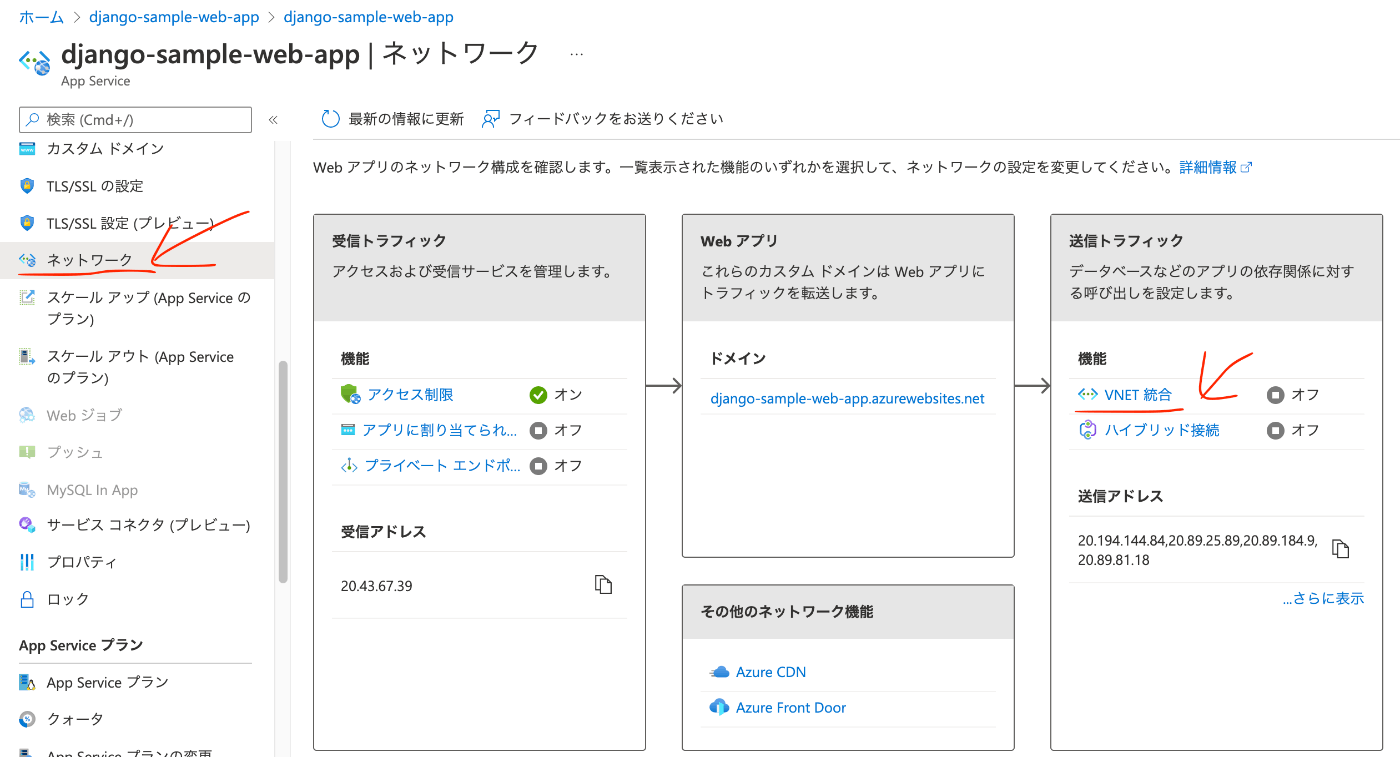Image resolution: width=1400 pixels, height=757 pixels.
Task: Open VNET 統合 link
Action: (1138, 395)
